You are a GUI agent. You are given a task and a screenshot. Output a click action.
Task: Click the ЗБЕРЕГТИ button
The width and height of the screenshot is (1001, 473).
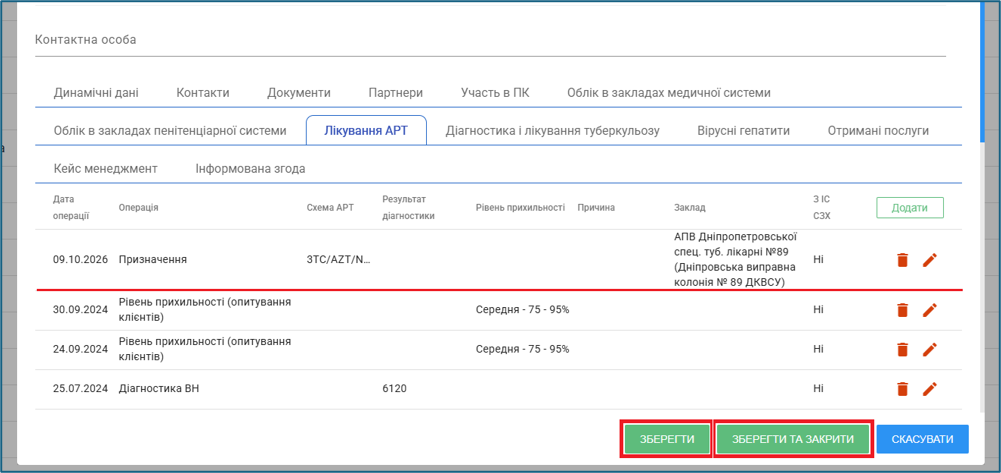pyautogui.click(x=667, y=439)
